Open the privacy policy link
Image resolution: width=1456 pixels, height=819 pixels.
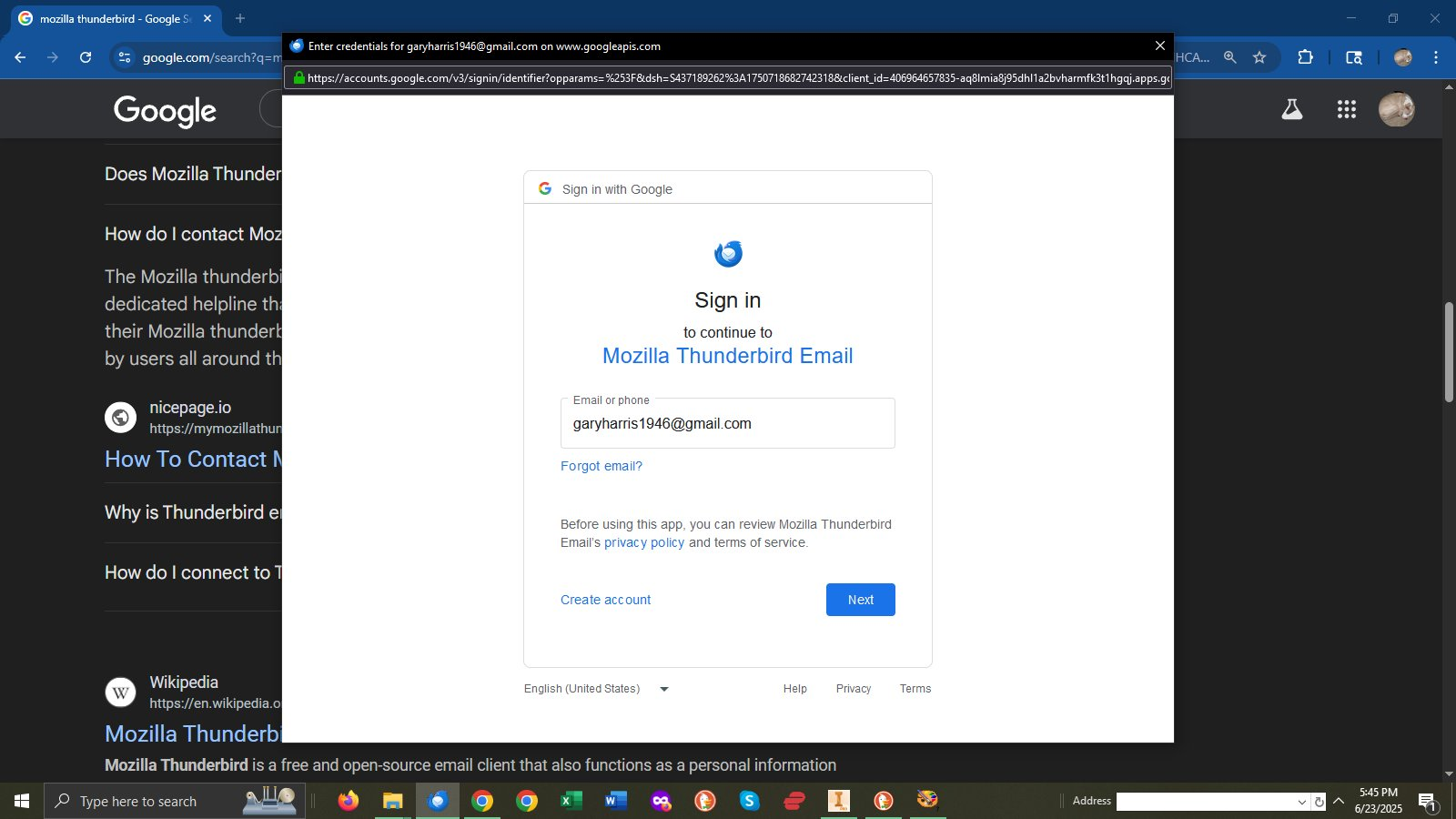click(x=644, y=542)
